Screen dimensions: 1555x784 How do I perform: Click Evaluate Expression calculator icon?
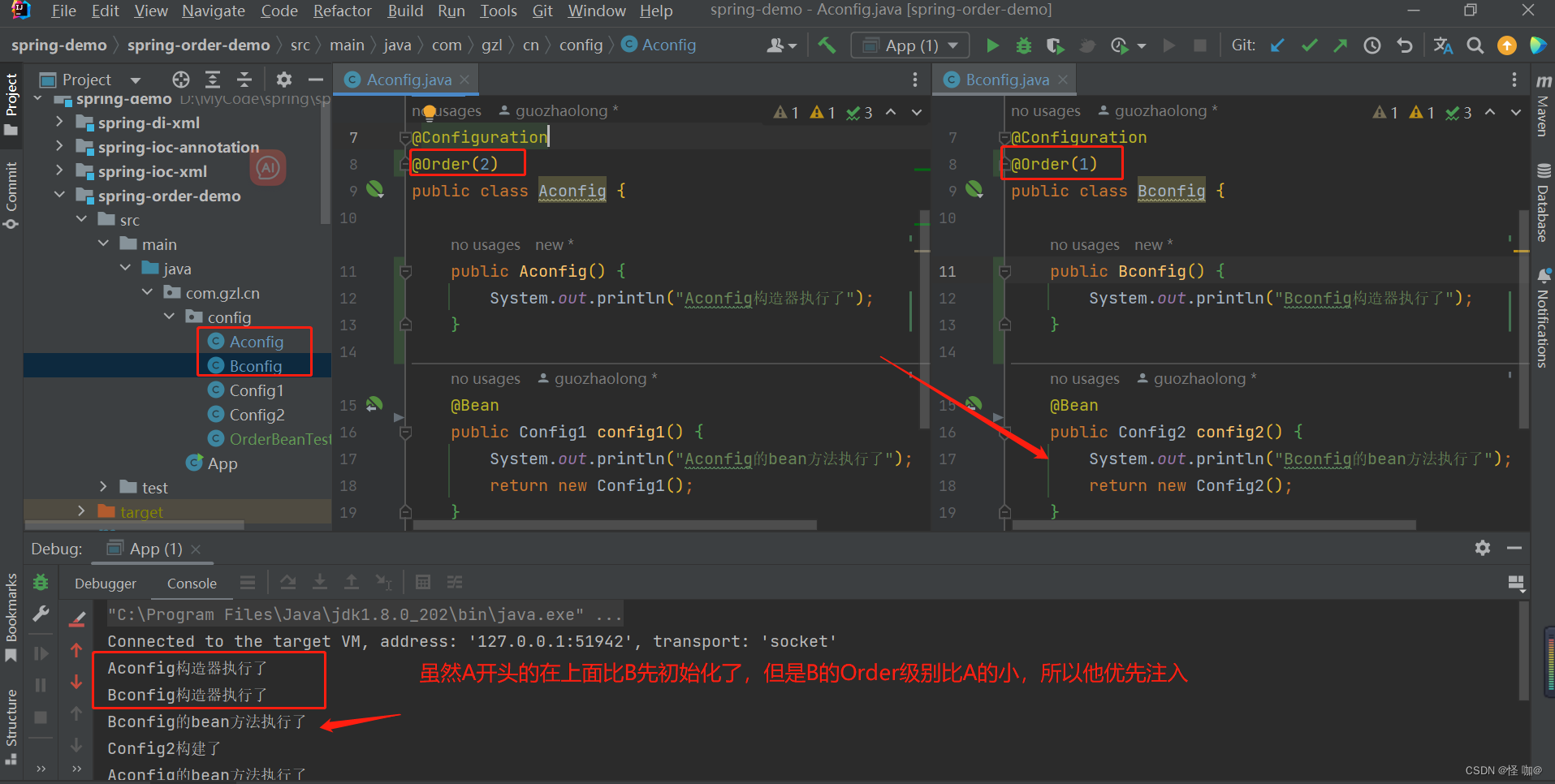422,582
